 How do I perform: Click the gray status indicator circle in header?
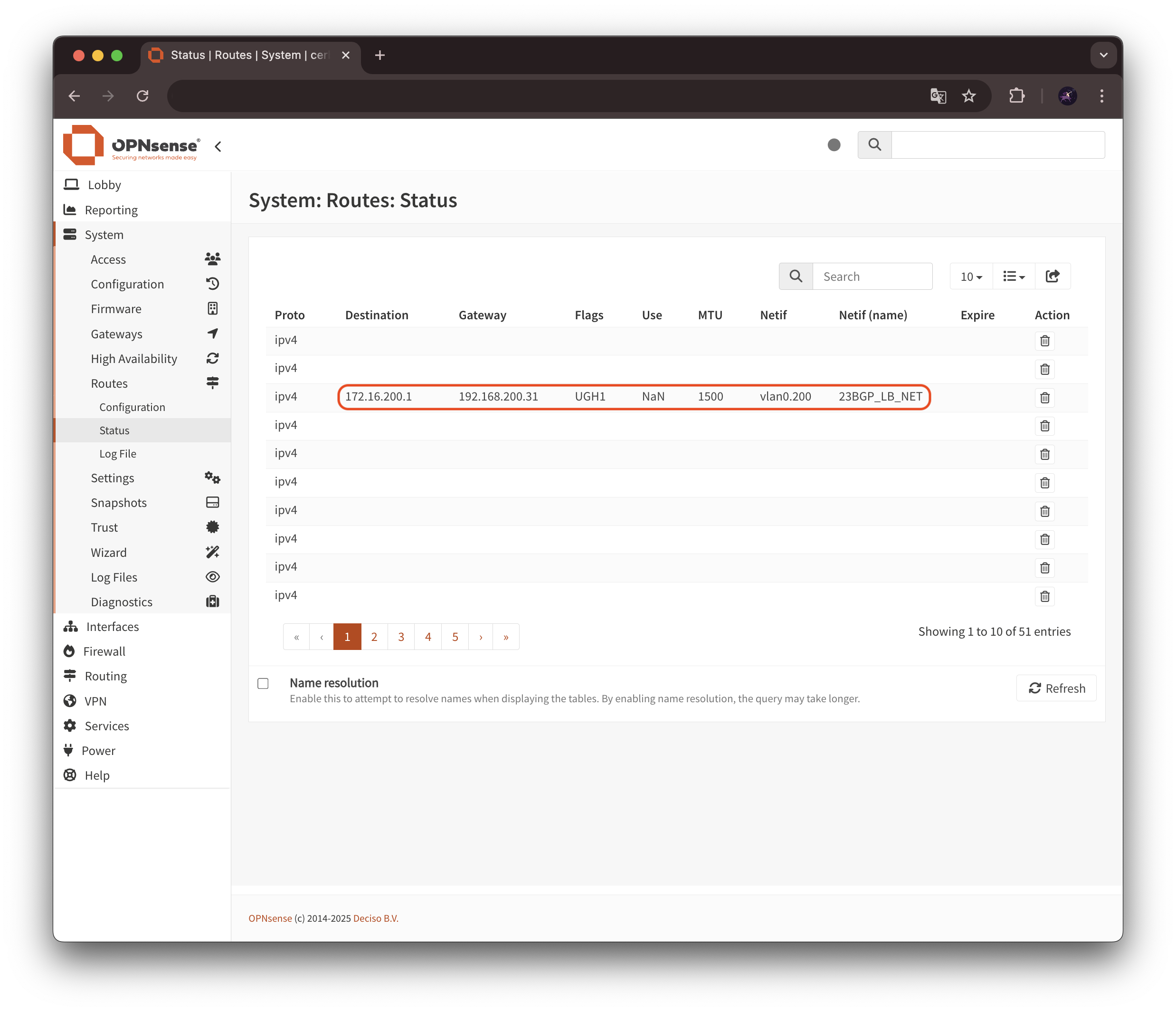coord(834,145)
